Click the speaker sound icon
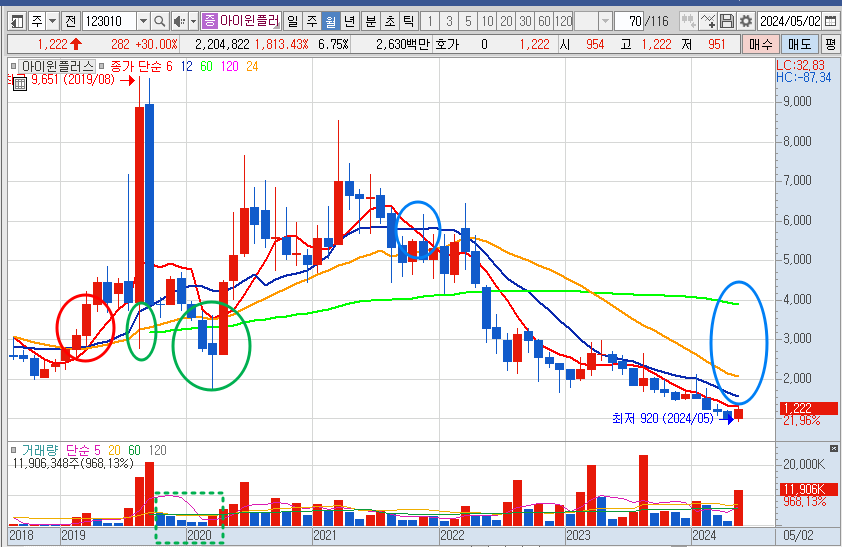 coord(179,21)
